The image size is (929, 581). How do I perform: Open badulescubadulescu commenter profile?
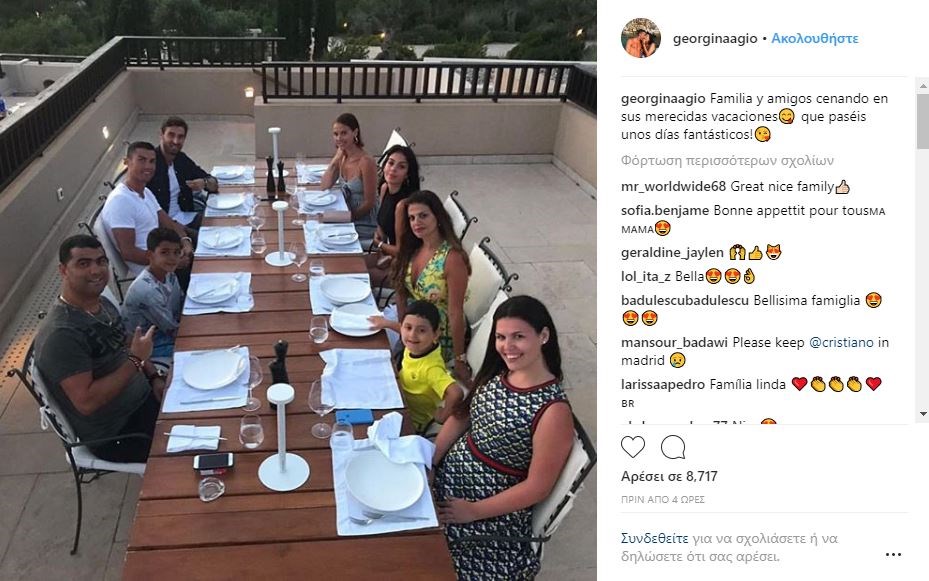tap(685, 300)
